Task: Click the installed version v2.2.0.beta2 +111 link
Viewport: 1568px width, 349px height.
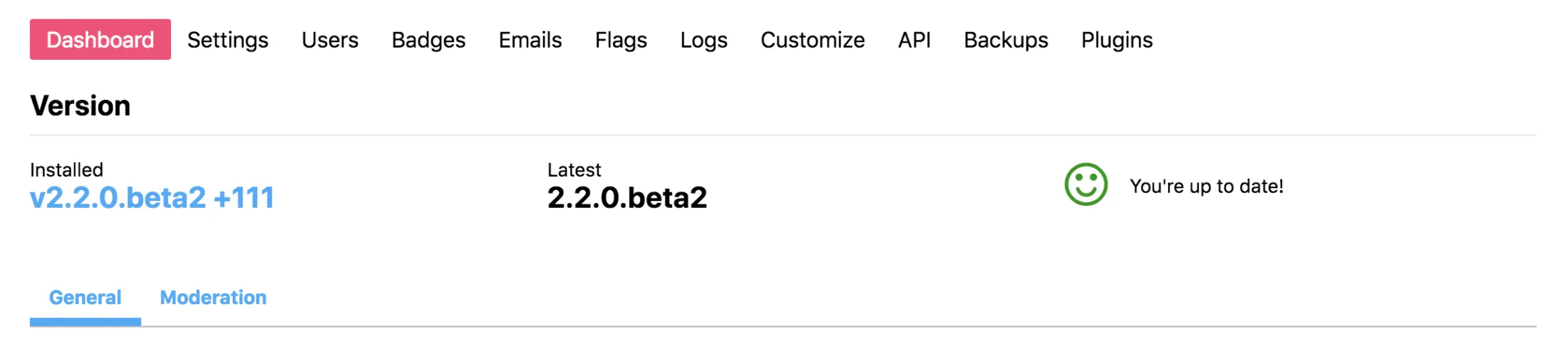Action: tap(152, 197)
